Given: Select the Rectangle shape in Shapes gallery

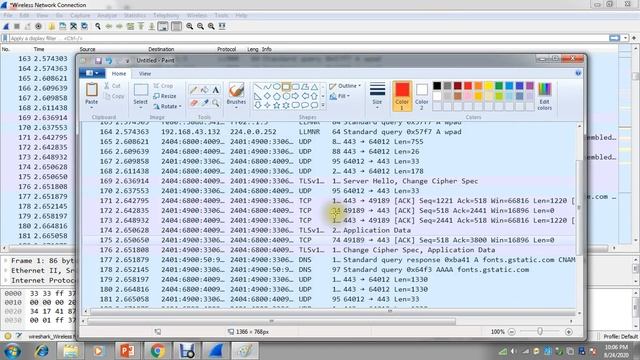Looking at the screenshot, I should tap(286, 87).
